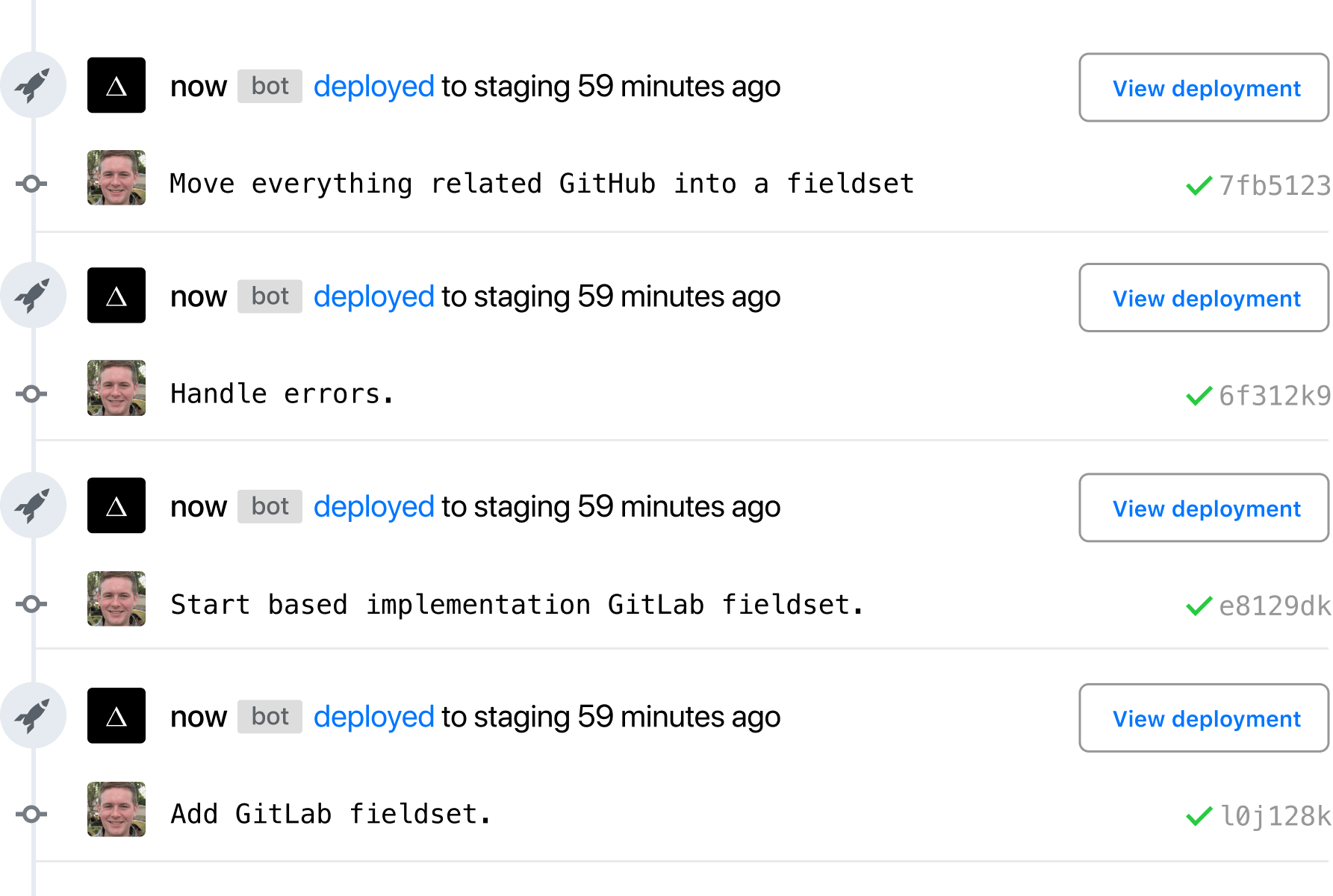Click author avatar next to Start based implementation commit
The width and height of the screenshot is (1333, 896).
click(x=116, y=599)
